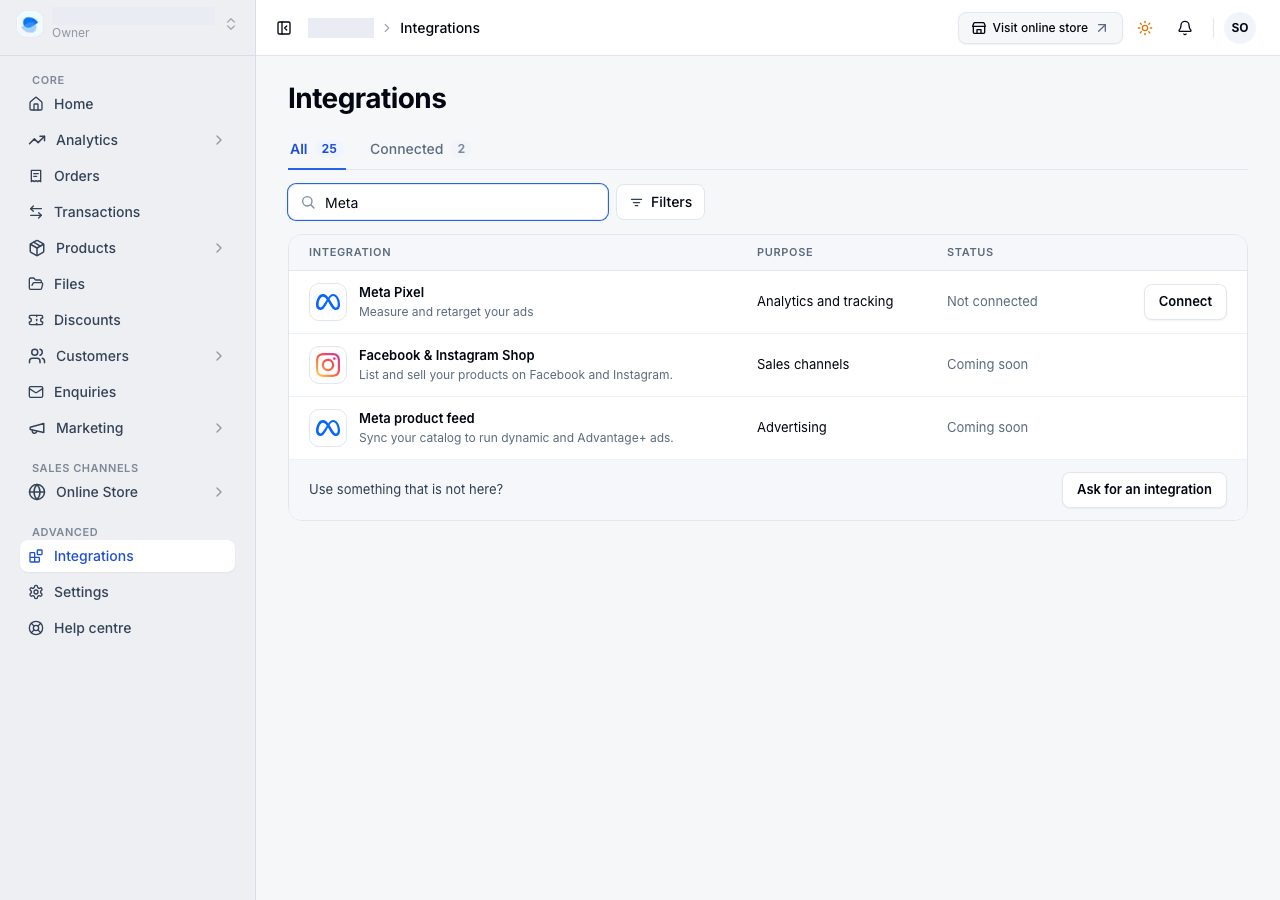Expand the Products submenu chevron
Viewport: 1280px width, 900px height.
pyautogui.click(x=219, y=248)
